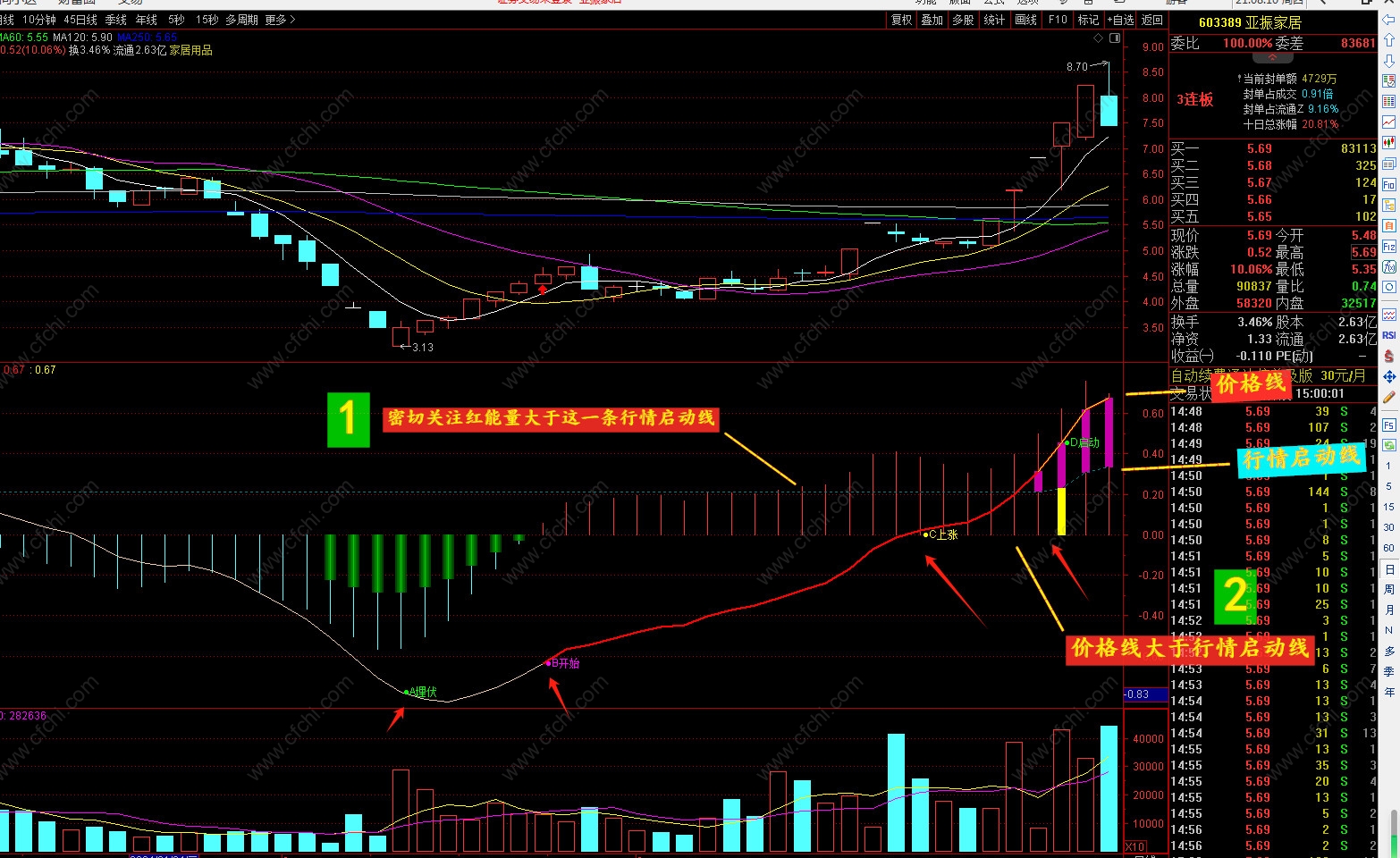Open the intraday line chart sidebar icon

click(x=1389, y=122)
